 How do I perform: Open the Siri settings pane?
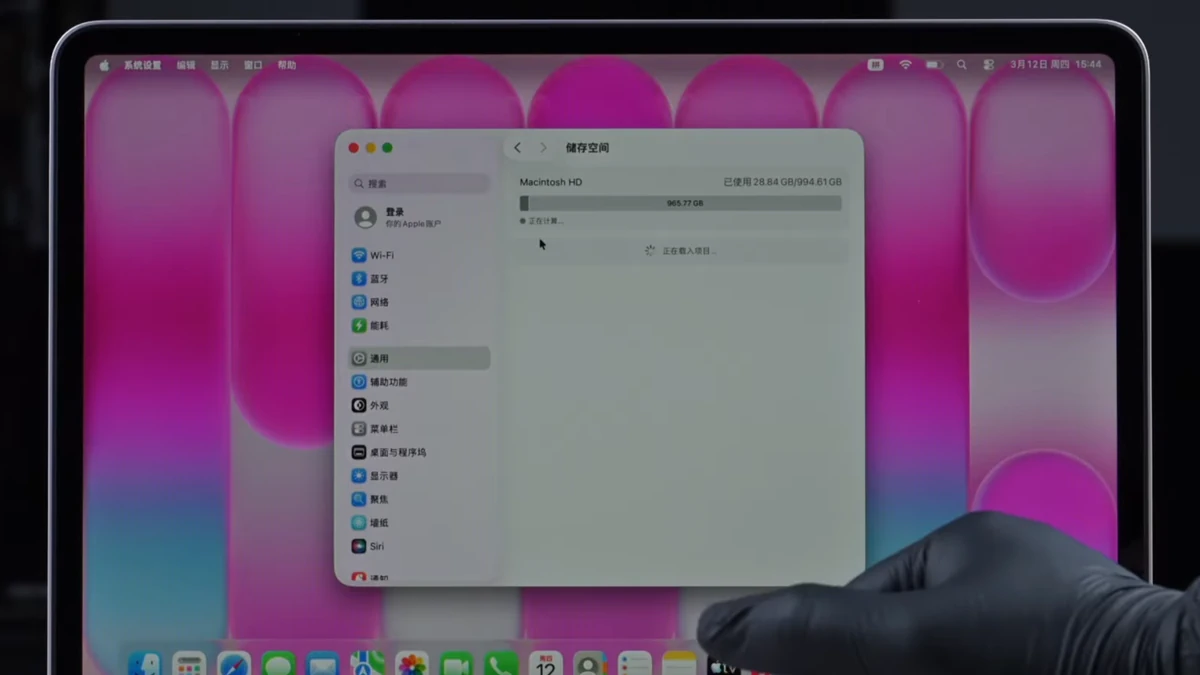pyautogui.click(x=419, y=547)
